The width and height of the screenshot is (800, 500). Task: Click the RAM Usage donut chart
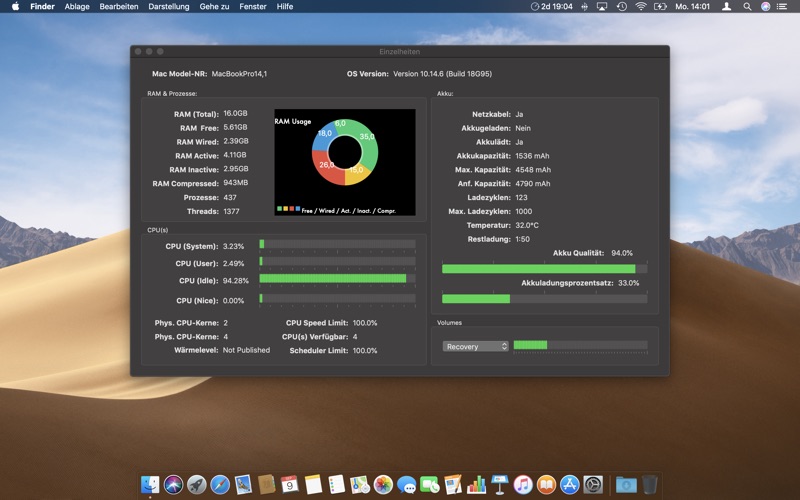point(345,152)
